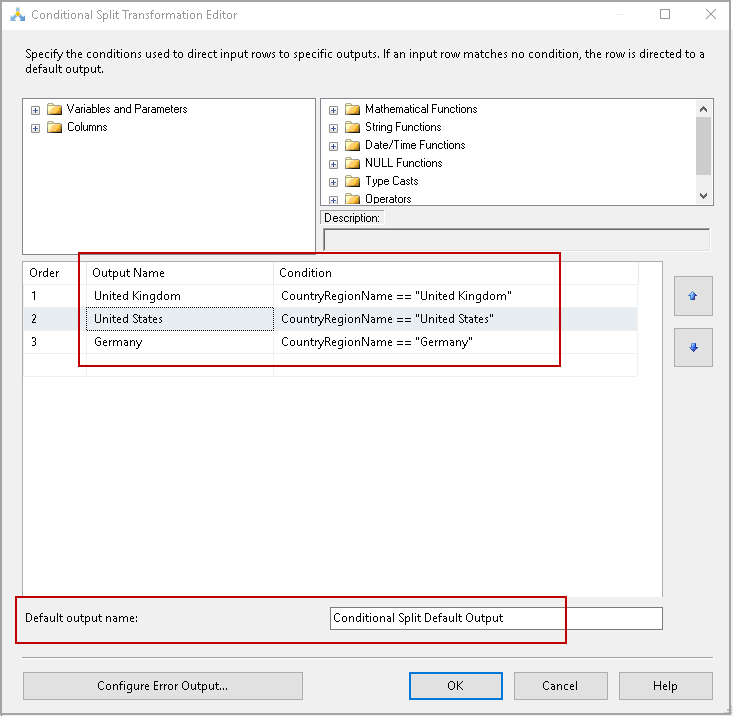Viewport: 733px width, 716px height.
Task: Click the functions list scrollbar thumb
Action: coord(703,146)
